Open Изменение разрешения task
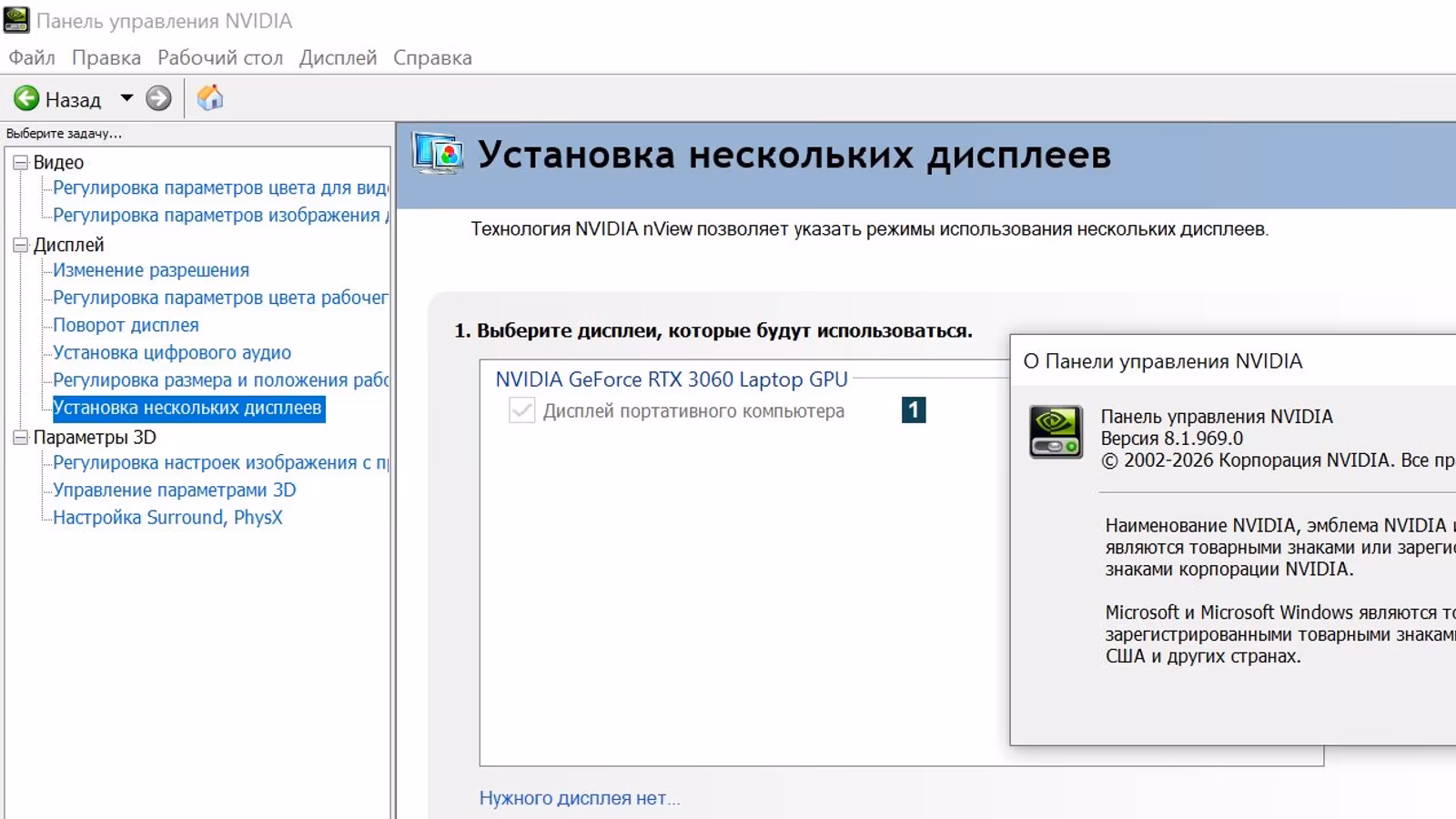The width and height of the screenshot is (1456, 819). click(x=151, y=270)
